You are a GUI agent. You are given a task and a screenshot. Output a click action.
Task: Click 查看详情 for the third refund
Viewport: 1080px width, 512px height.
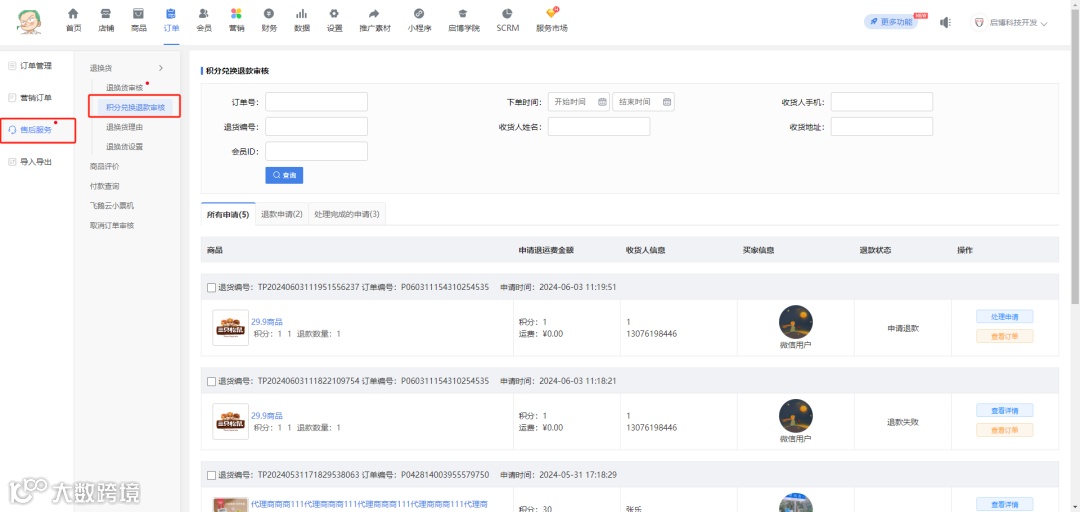pos(1004,504)
